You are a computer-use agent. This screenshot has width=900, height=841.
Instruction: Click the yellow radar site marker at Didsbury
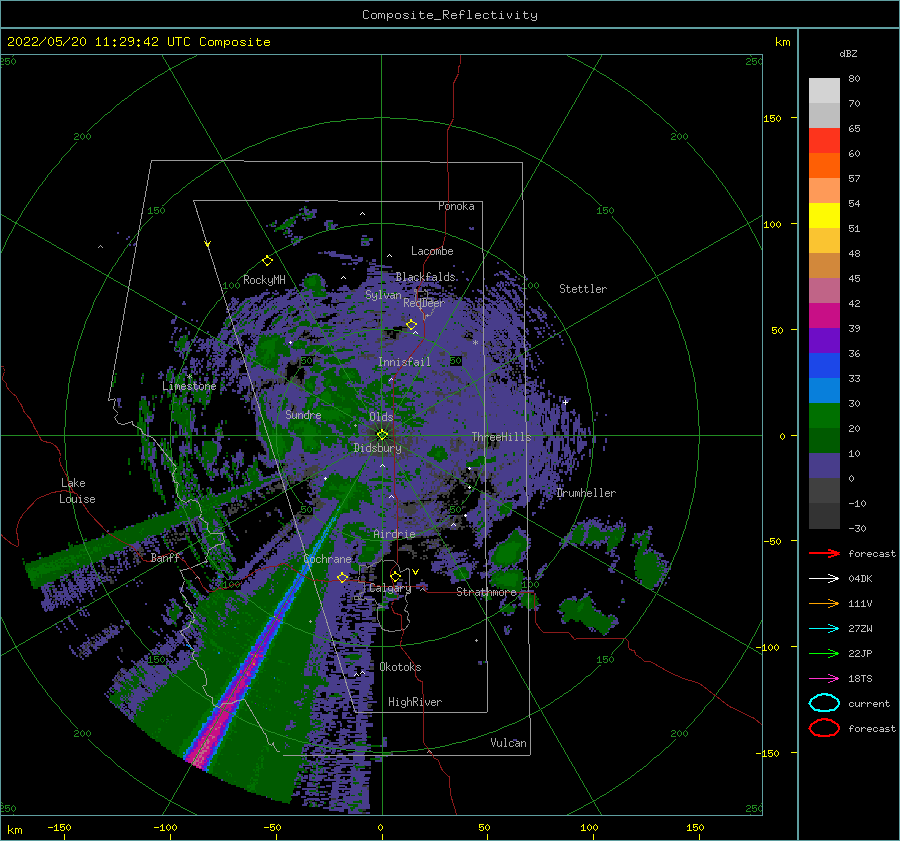pos(382,435)
